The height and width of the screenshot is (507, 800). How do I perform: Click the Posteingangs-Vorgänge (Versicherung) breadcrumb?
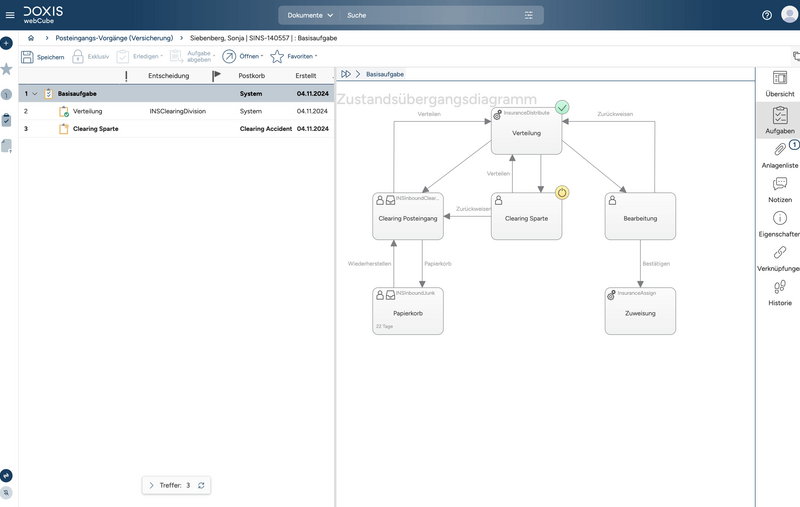tap(114, 38)
